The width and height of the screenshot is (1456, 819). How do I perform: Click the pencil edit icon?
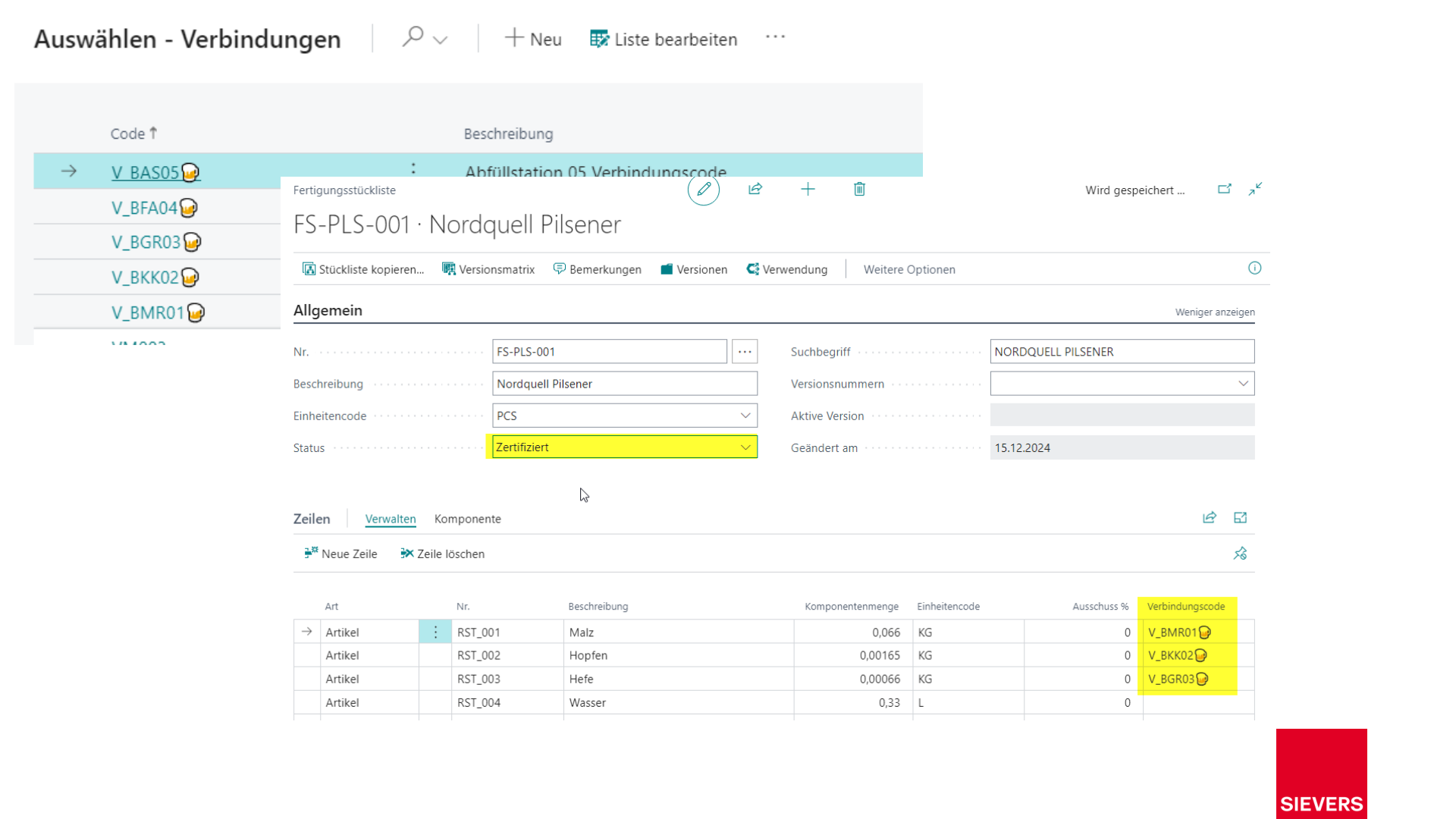(704, 190)
